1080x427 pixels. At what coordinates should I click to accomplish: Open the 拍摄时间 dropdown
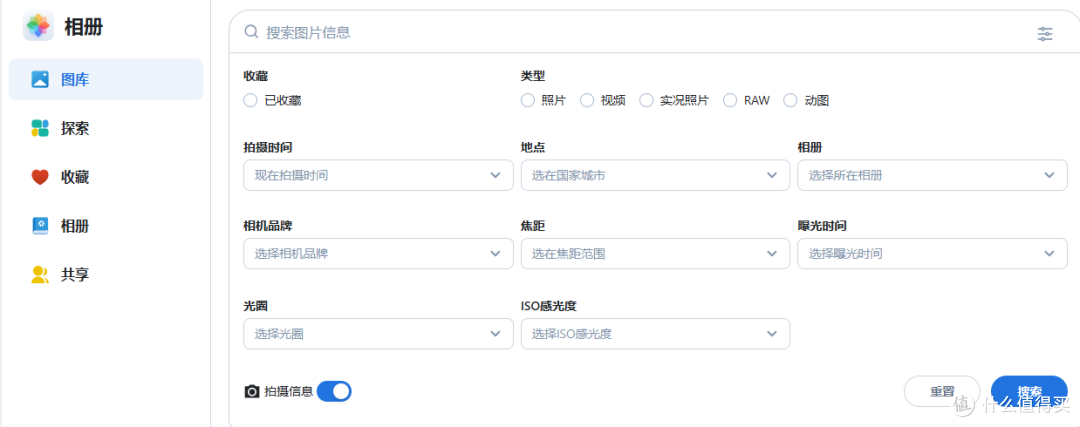(x=378, y=175)
